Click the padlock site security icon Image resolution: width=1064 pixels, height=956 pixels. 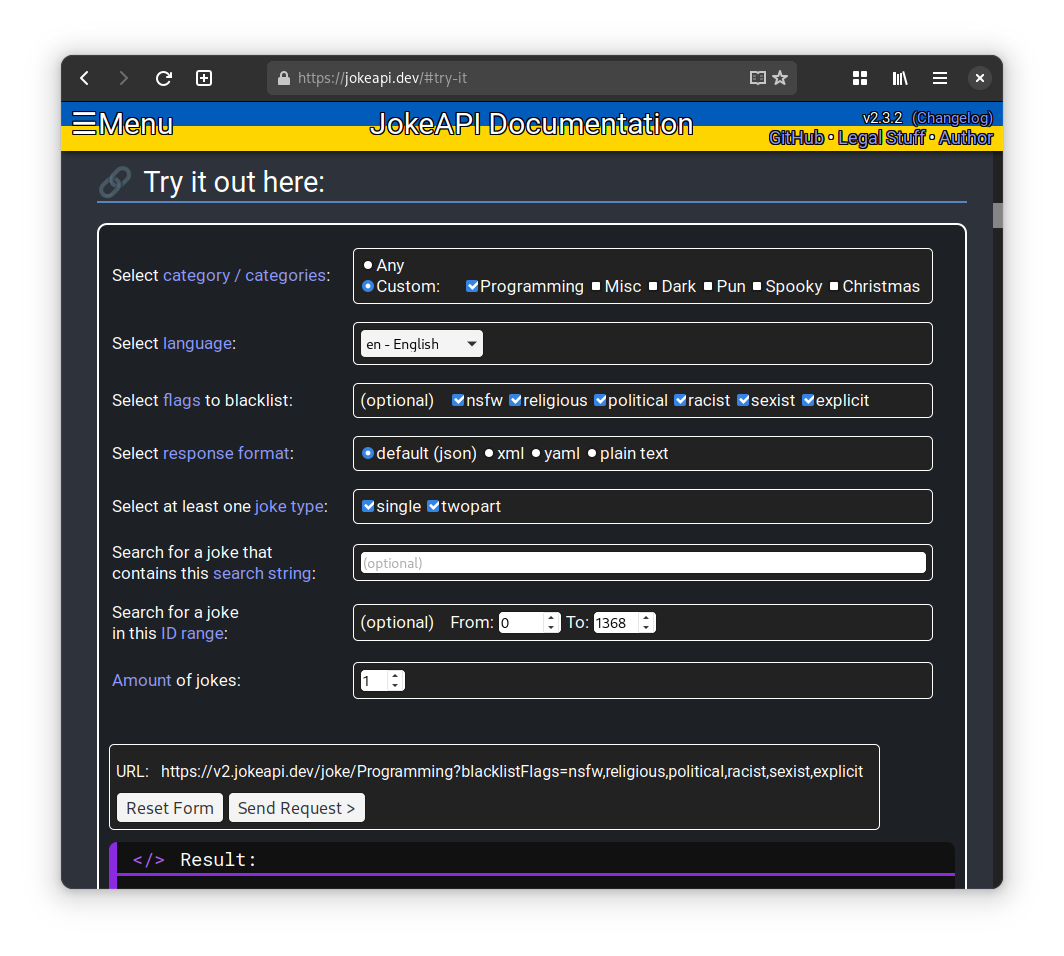pos(284,78)
